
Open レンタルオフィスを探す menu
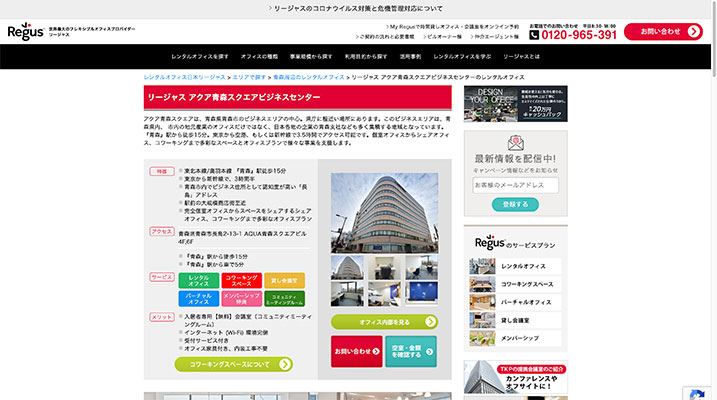(200, 57)
